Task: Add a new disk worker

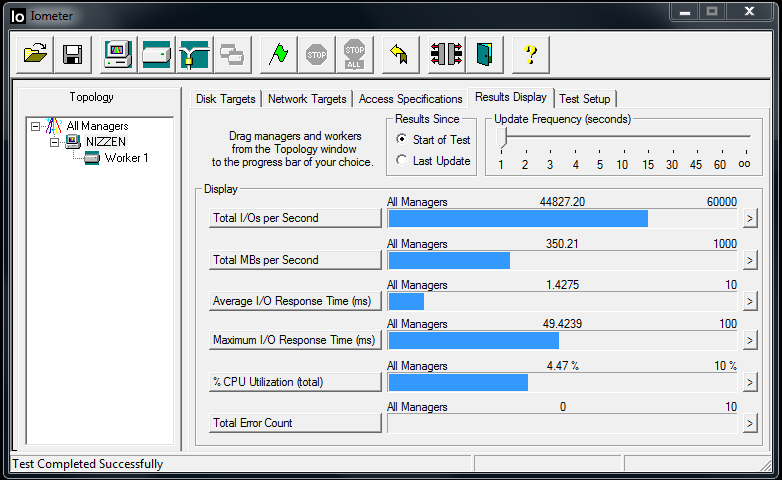Action: coord(157,54)
